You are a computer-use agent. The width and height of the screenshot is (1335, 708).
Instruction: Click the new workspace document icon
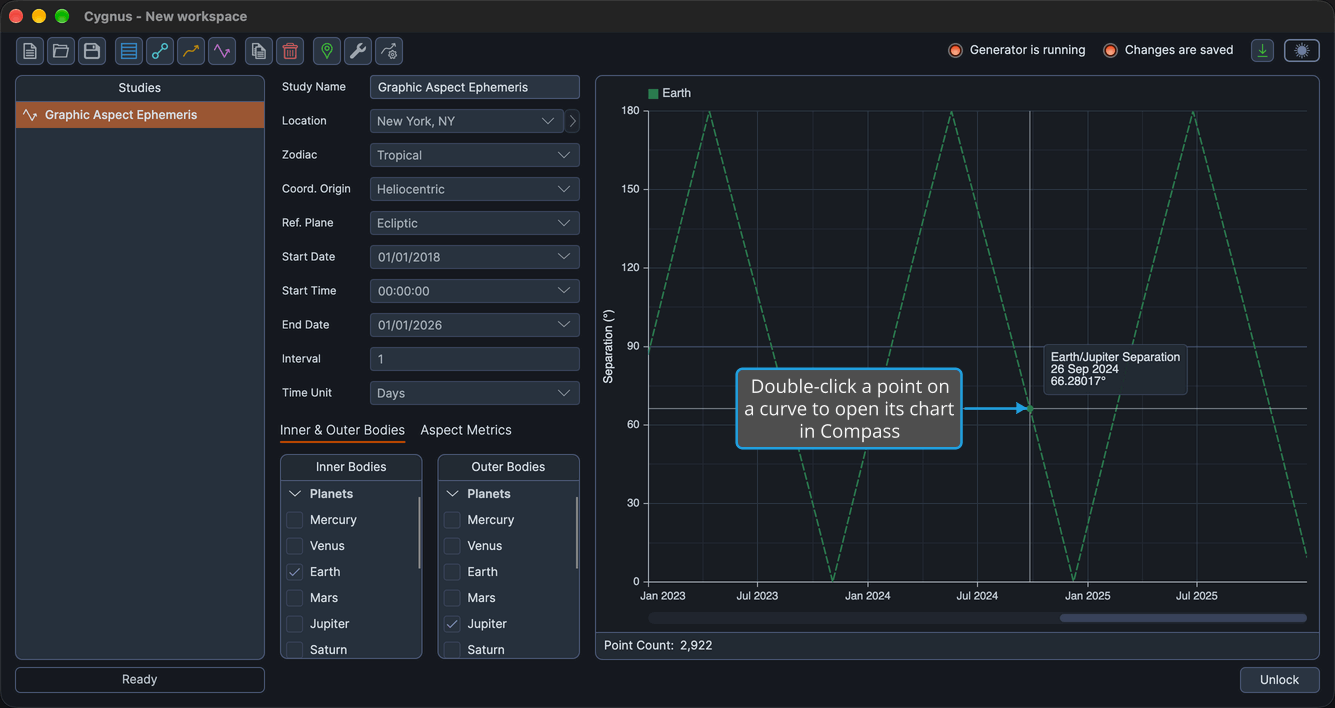click(30, 51)
